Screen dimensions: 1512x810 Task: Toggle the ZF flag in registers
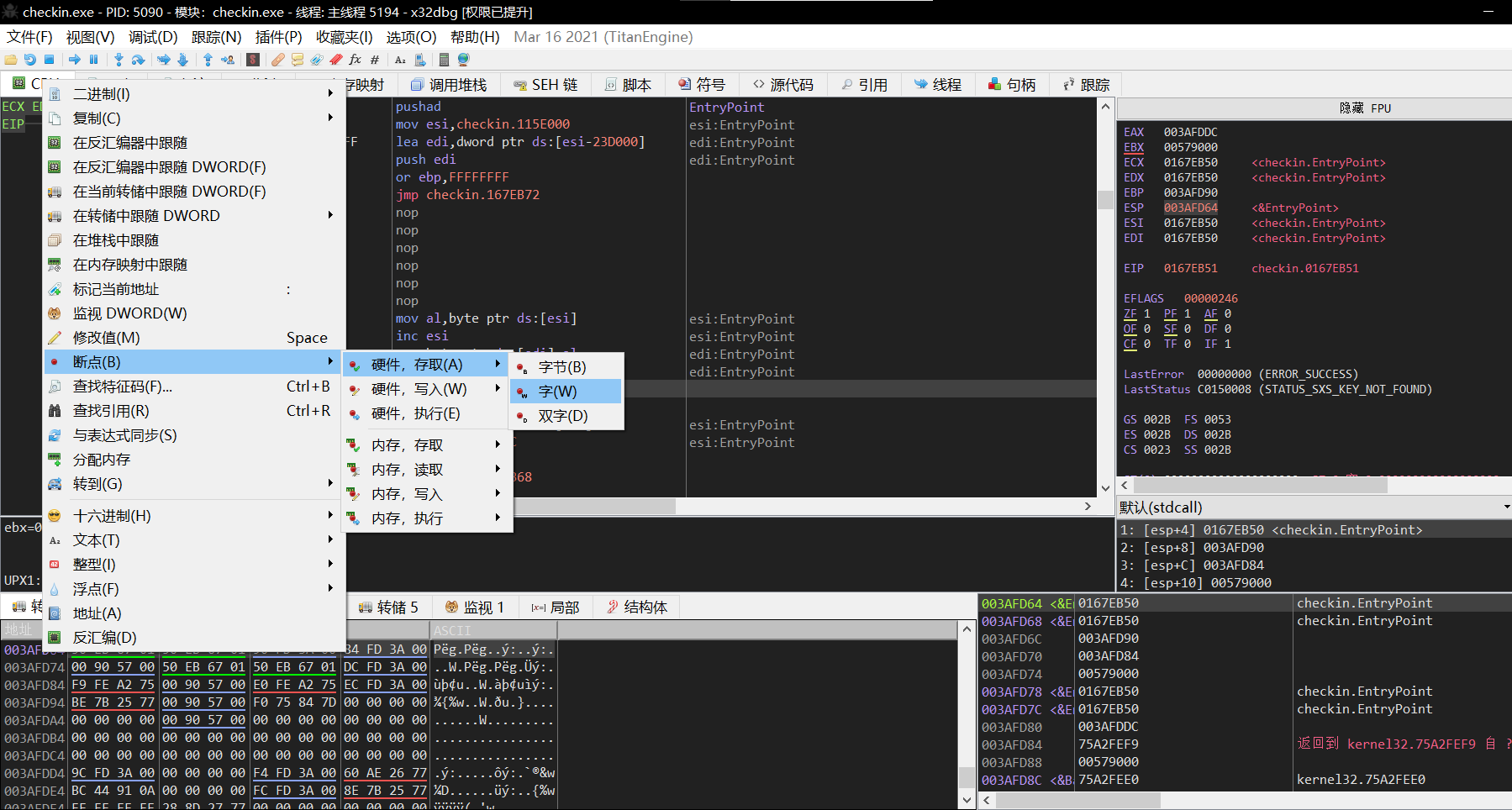tap(1130, 313)
